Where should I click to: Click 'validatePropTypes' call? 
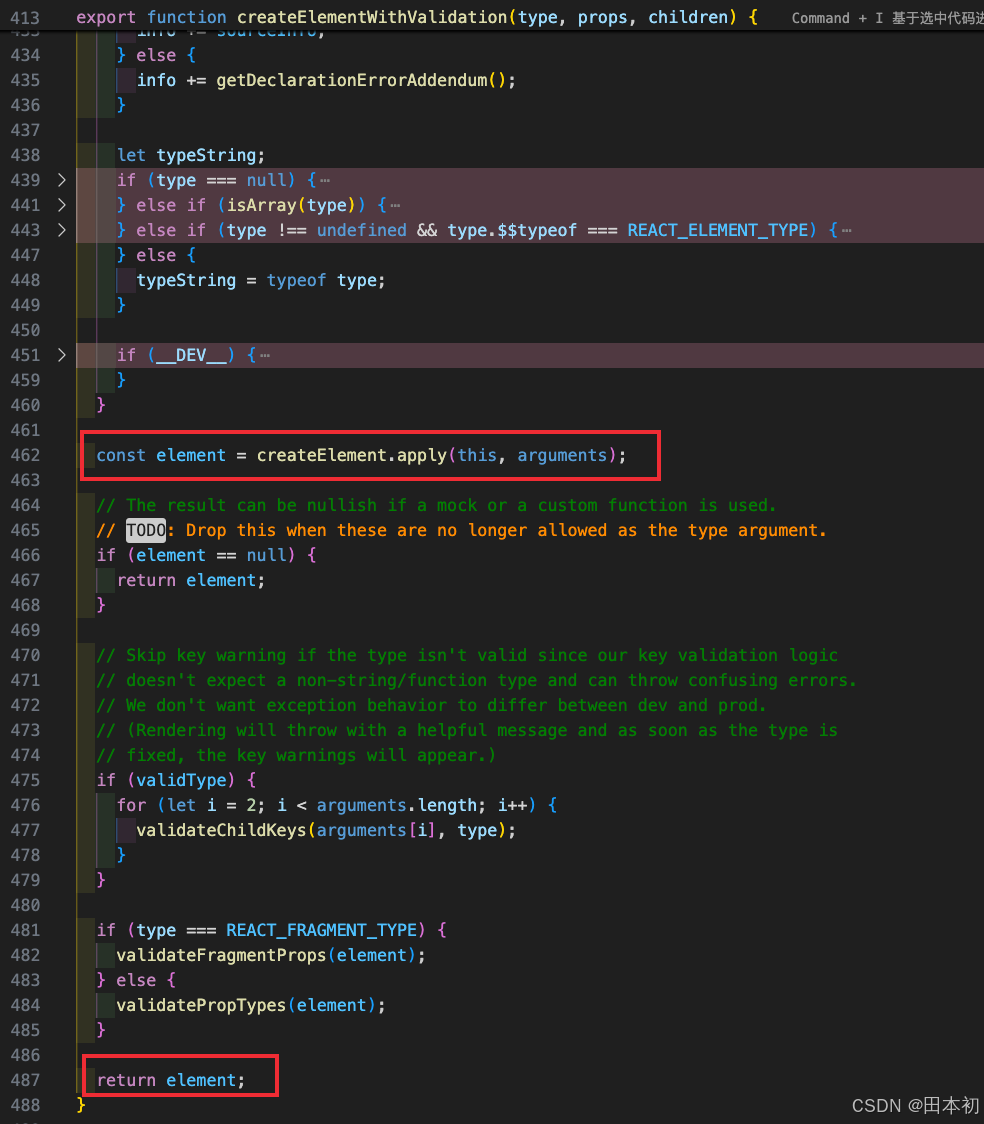tap(201, 1005)
